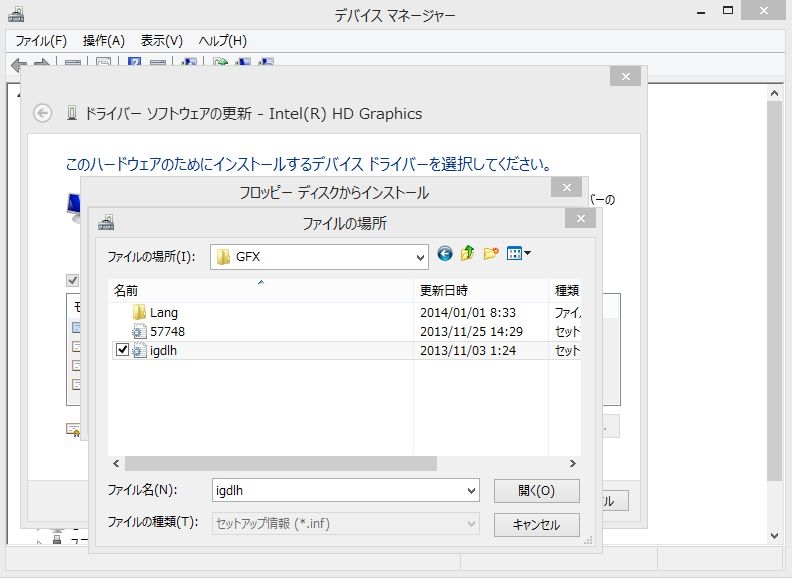Screen dimensions: 792x578
Task: Select the 57748 setup file
Action: [167, 331]
